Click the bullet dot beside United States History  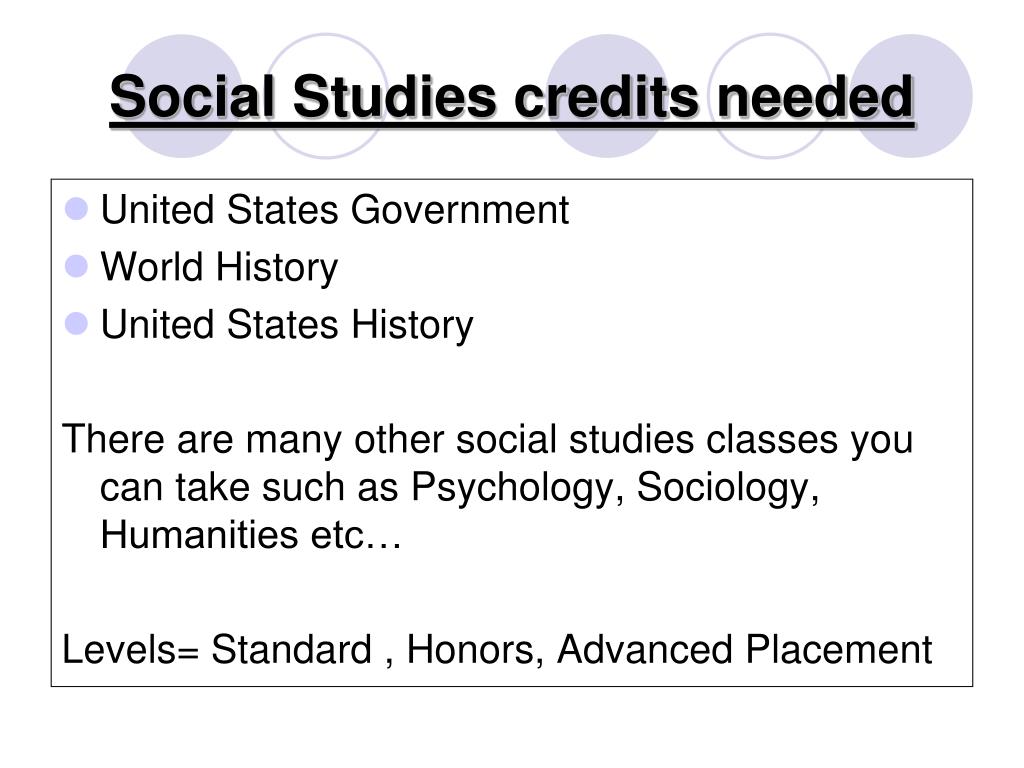(76, 323)
